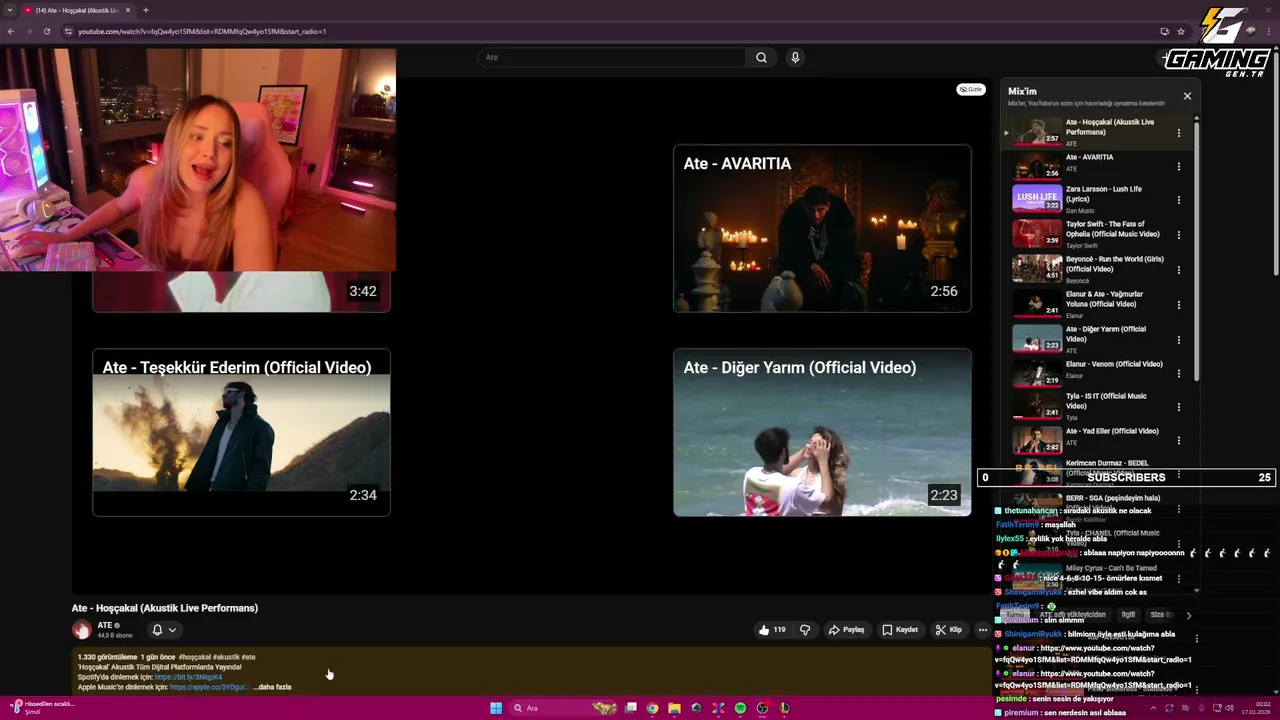Go back with browser back arrow
The image size is (1280, 720).
coord(11,31)
